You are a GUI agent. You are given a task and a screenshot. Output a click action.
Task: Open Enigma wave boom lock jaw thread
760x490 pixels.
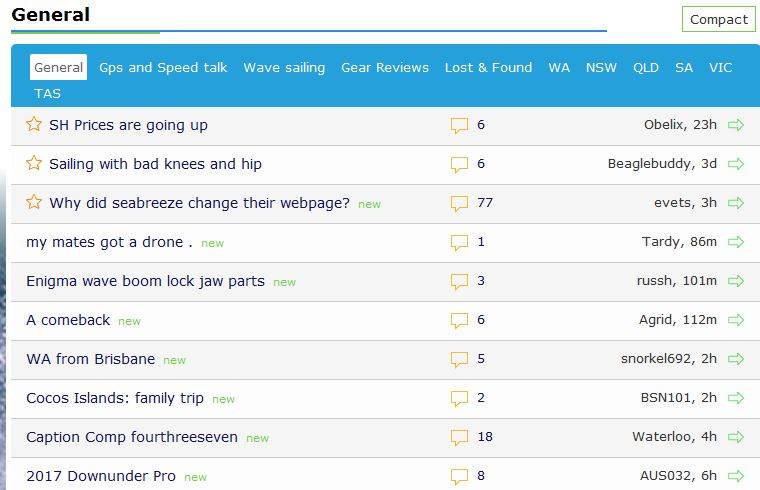click(145, 281)
